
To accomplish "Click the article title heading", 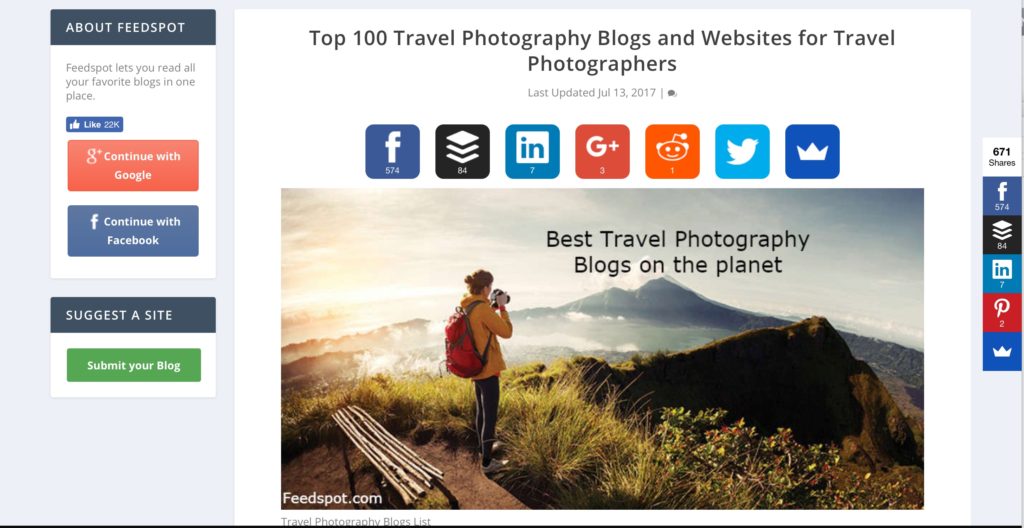I will [x=602, y=50].
